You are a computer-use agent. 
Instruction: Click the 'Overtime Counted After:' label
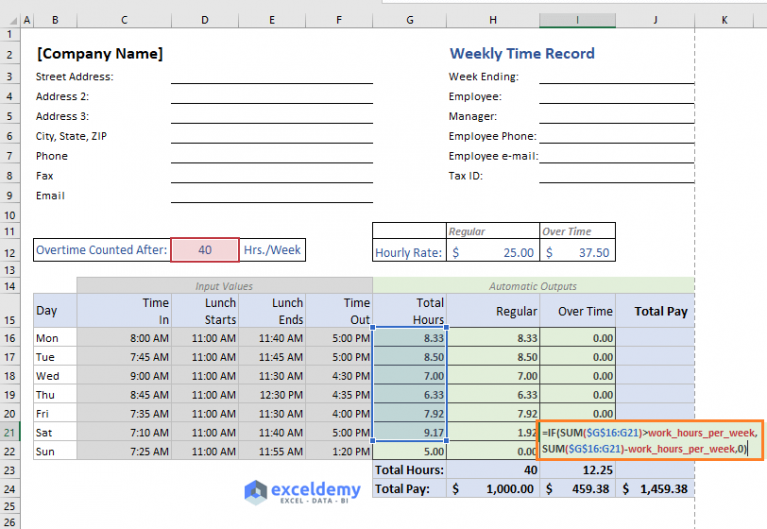(102, 250)
